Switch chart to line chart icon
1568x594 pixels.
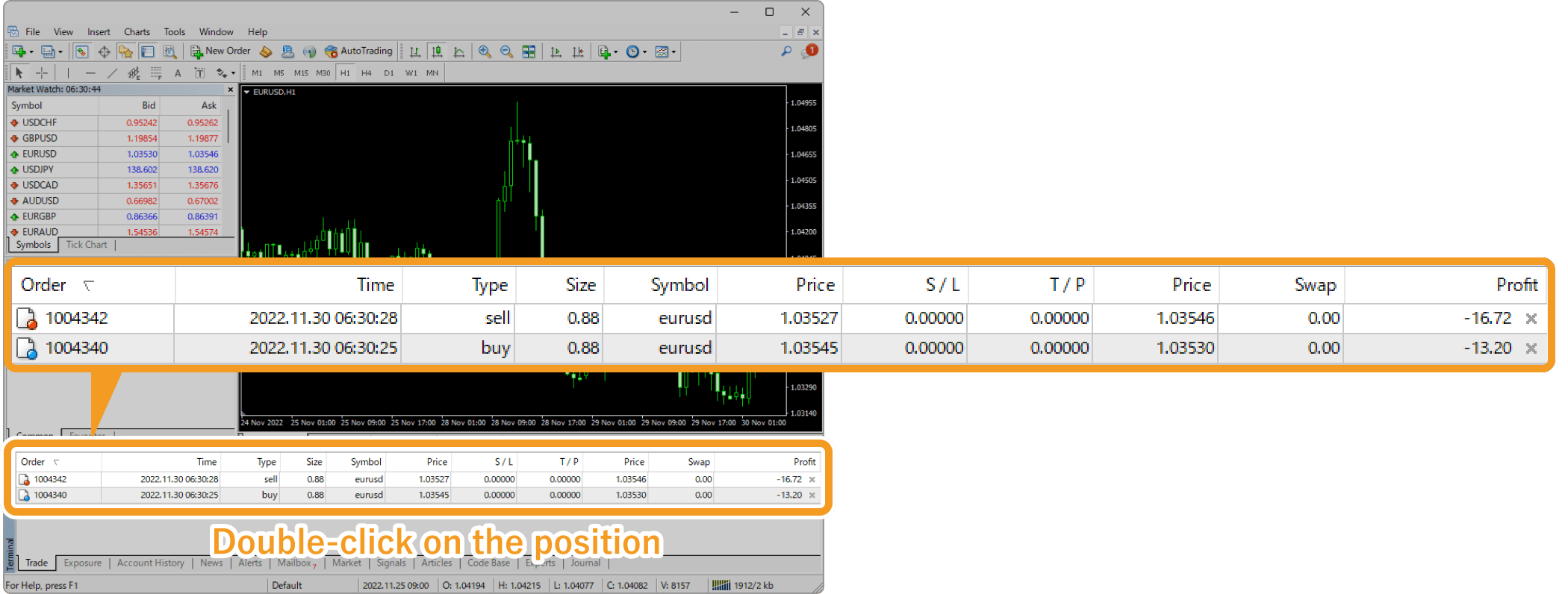pos(459,51)
